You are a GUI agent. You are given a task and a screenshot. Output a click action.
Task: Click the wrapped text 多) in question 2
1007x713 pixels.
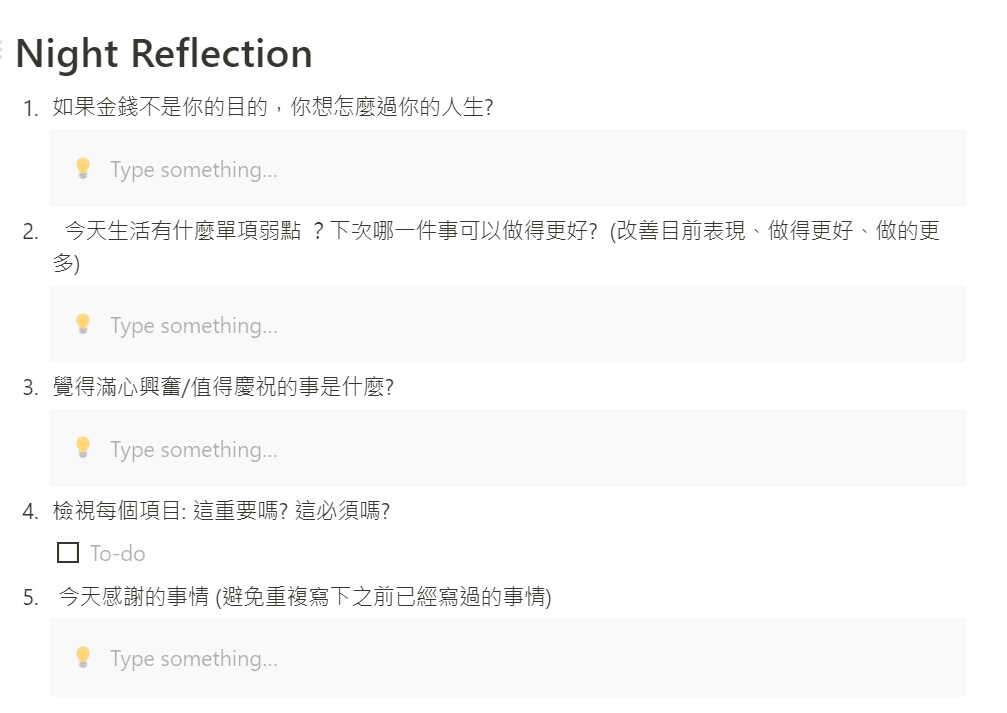66,263
